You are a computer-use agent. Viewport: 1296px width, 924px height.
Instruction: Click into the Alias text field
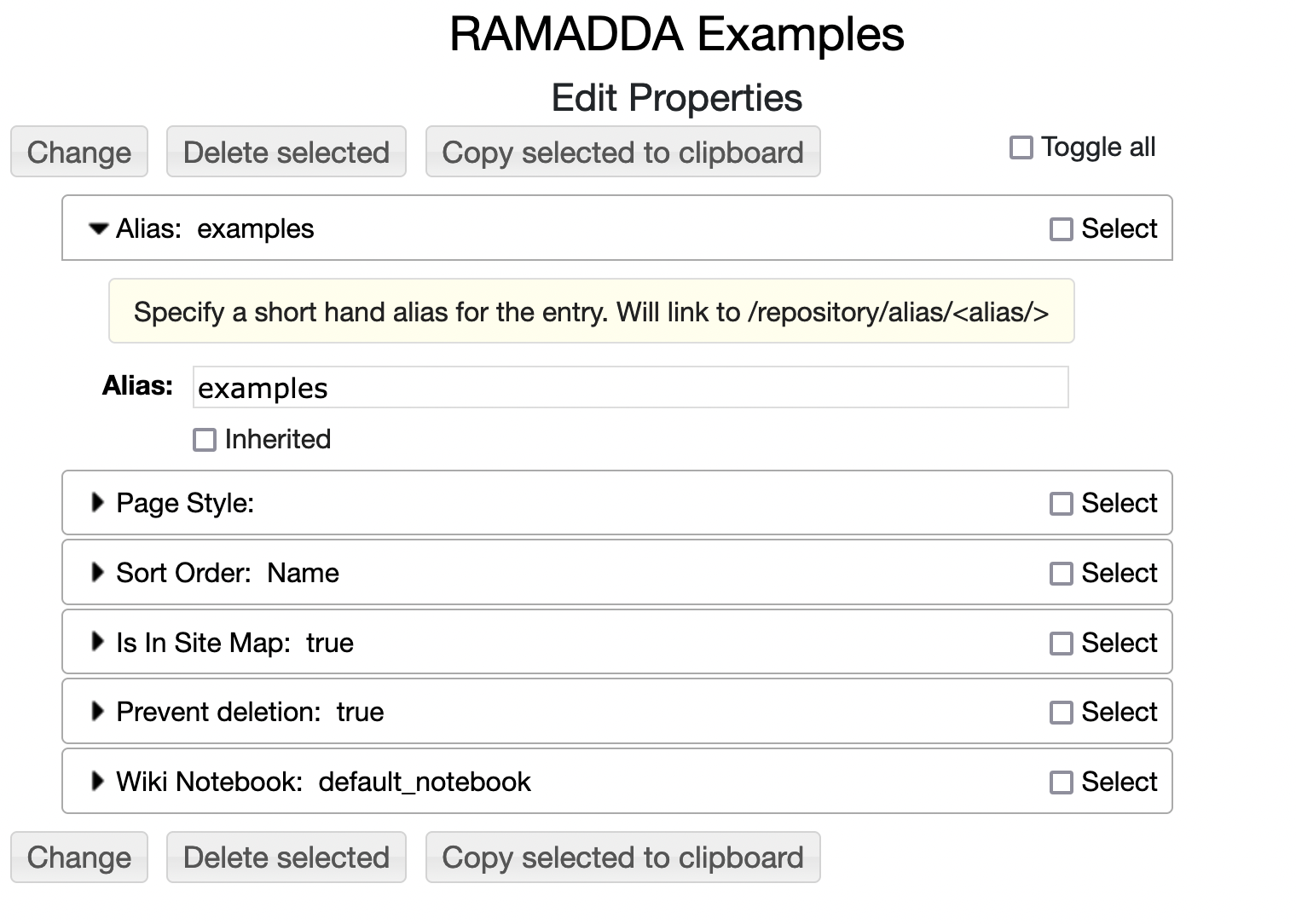click(x=630, y=388)
